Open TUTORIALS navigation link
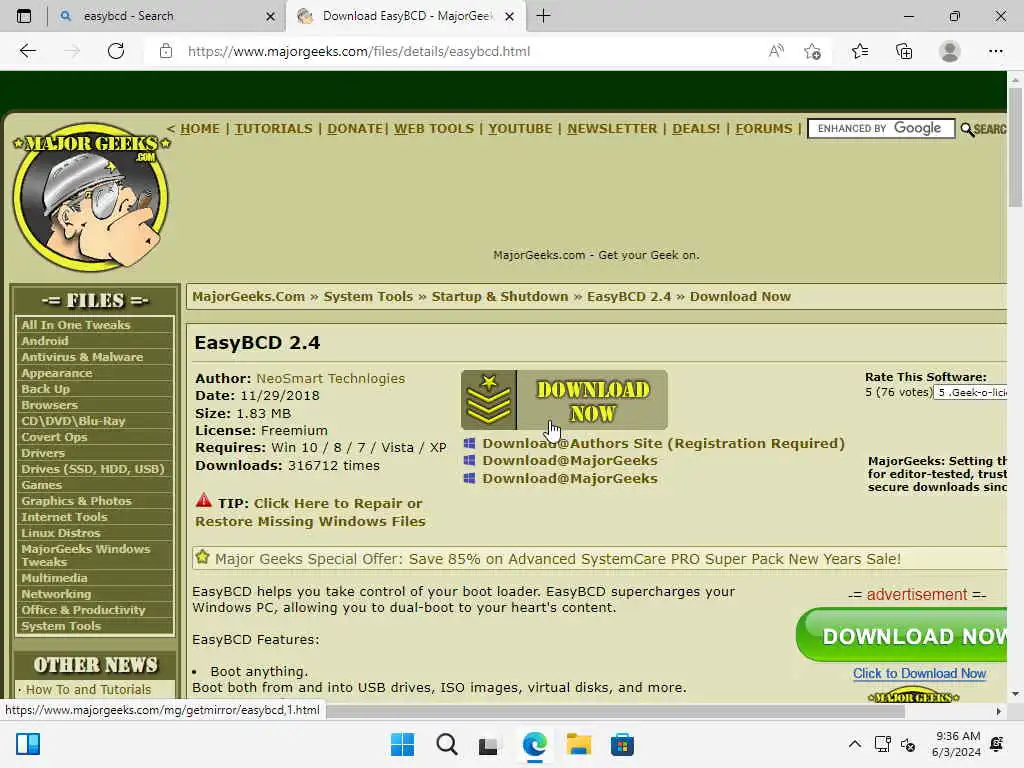Viewport: 1024px width, 768px height. pos(274,129)
